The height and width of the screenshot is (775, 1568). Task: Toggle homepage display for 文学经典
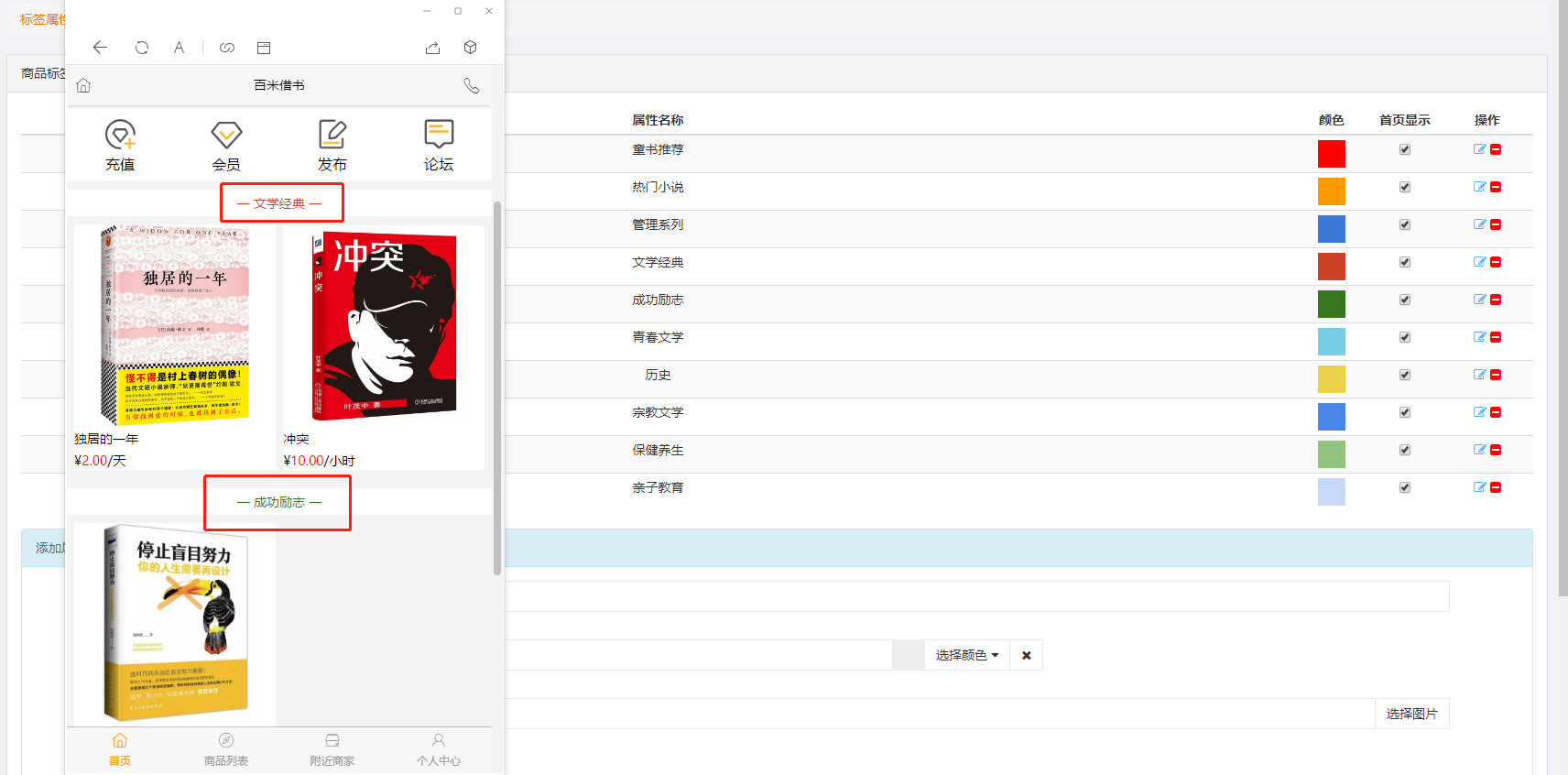click(1405, 262)
